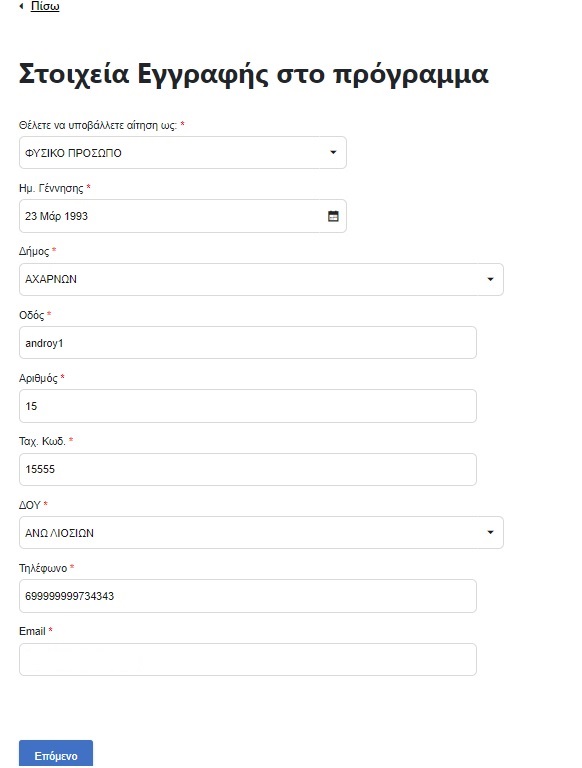Click the Τηλέφωνο label text
This screenshot has width=582, height=768.
43,568
